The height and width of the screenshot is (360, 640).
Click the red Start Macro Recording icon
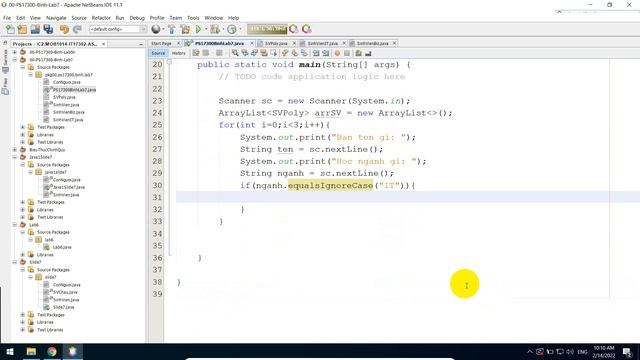[x=337, y=53]
